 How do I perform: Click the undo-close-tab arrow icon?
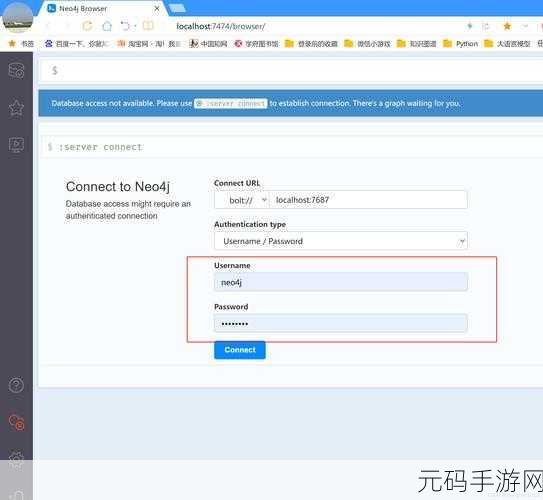click(x=125, y=26)
